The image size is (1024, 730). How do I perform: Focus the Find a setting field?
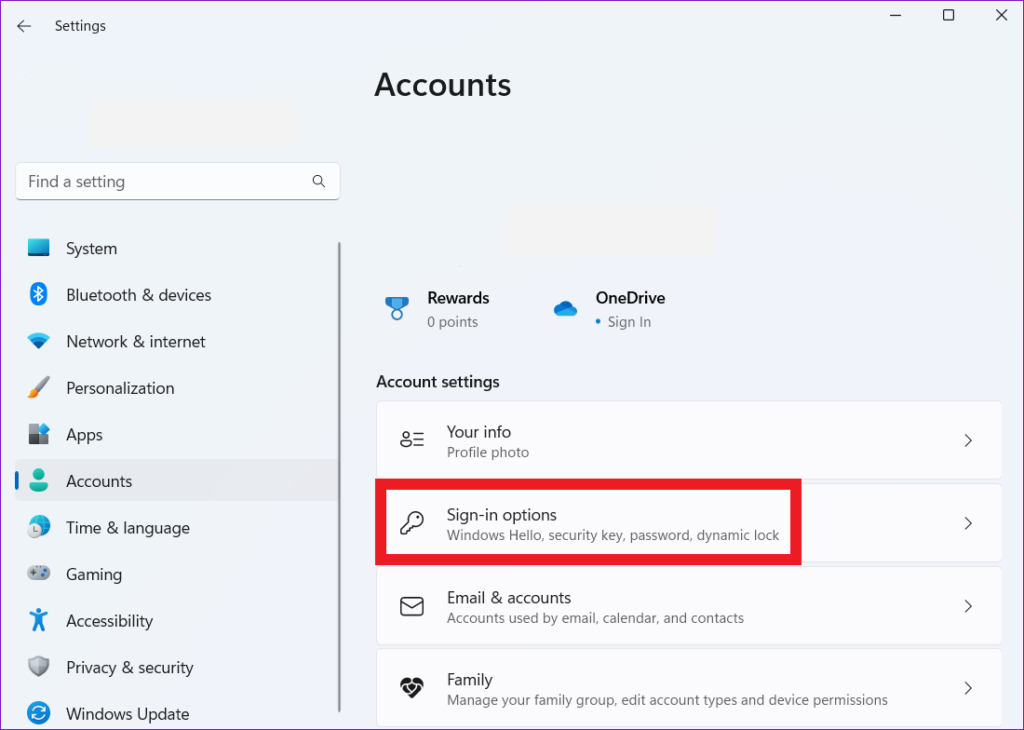point(178,181)
